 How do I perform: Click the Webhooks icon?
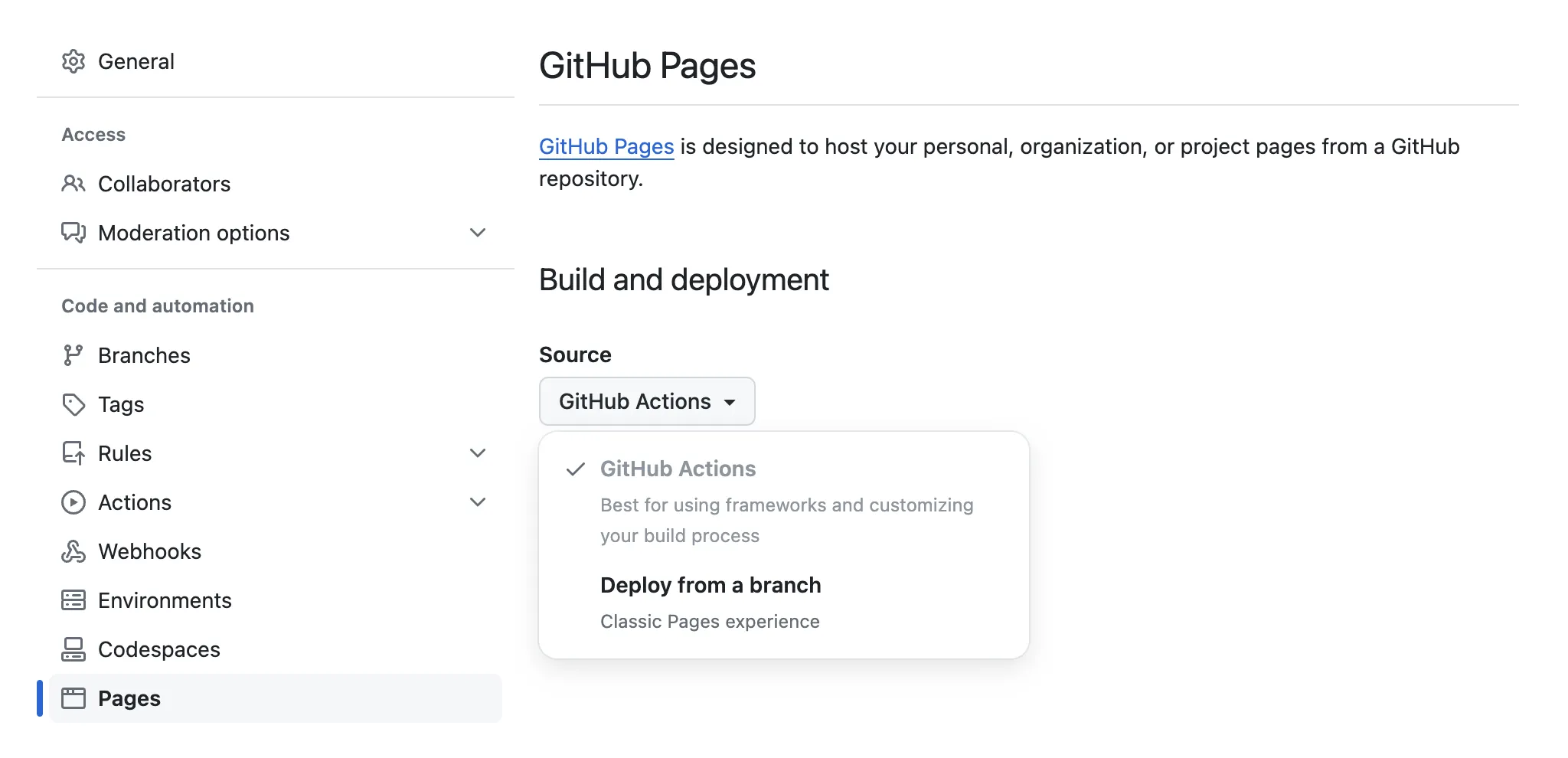pyautogui.click(x=73, y=551)
